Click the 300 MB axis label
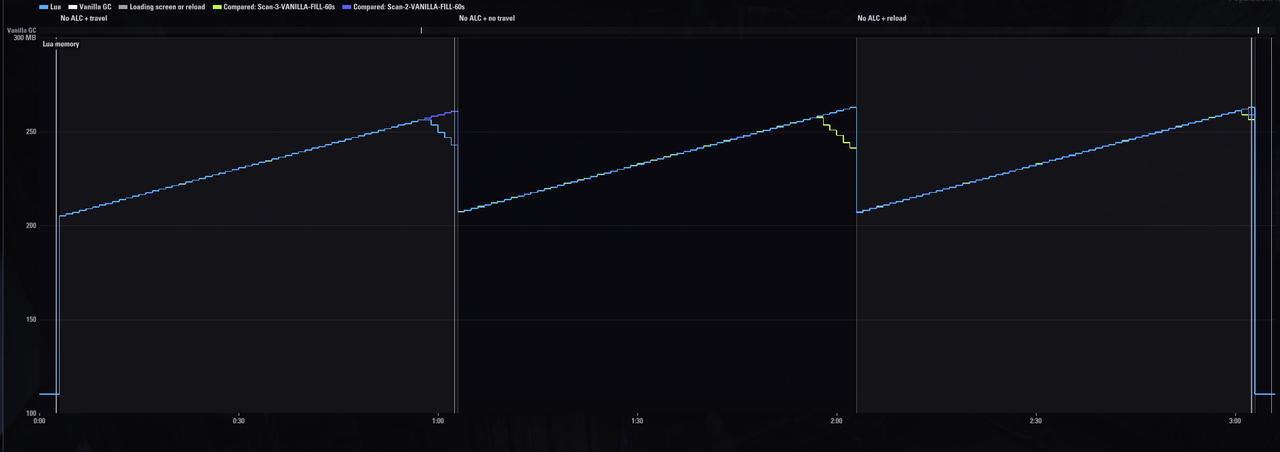 pyautogui.click(x=25, y=37)
